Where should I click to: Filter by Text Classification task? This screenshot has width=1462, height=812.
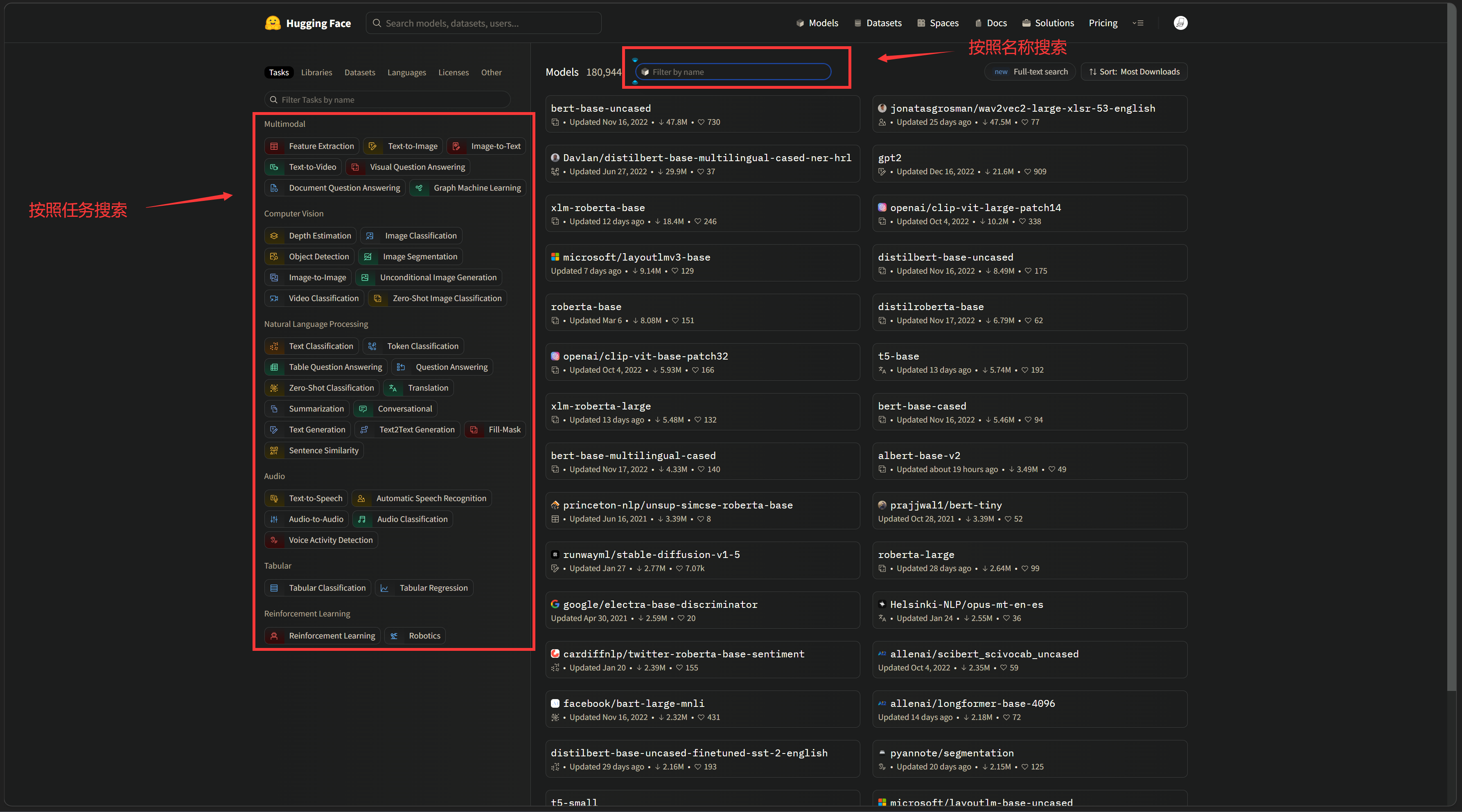[x=311, y=346]
